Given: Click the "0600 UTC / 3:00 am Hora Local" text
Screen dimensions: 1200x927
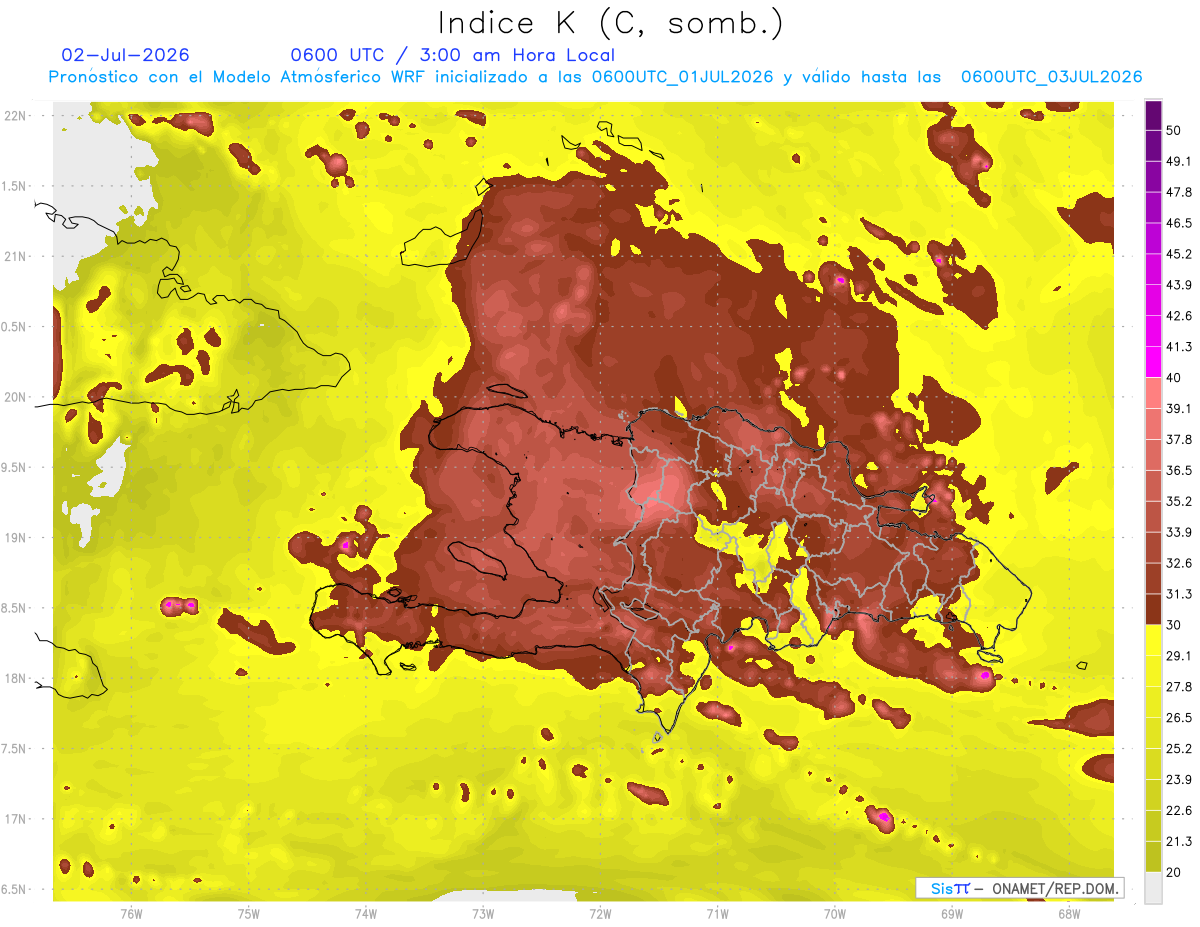Looking at the screenshot, I should 453,55.
